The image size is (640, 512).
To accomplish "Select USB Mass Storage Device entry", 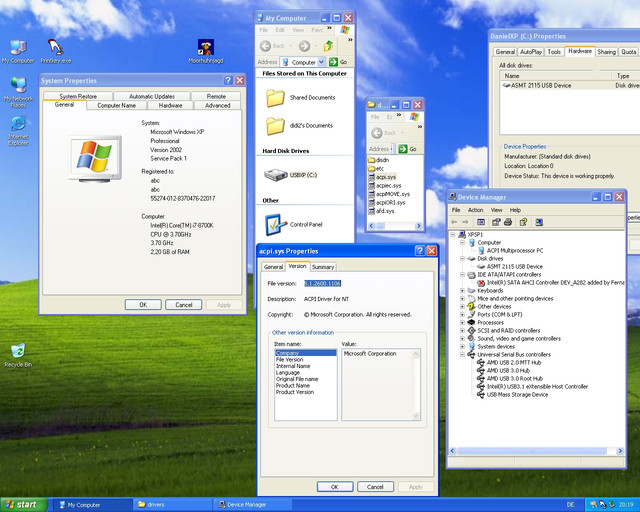I will click(x=513, y=395).
